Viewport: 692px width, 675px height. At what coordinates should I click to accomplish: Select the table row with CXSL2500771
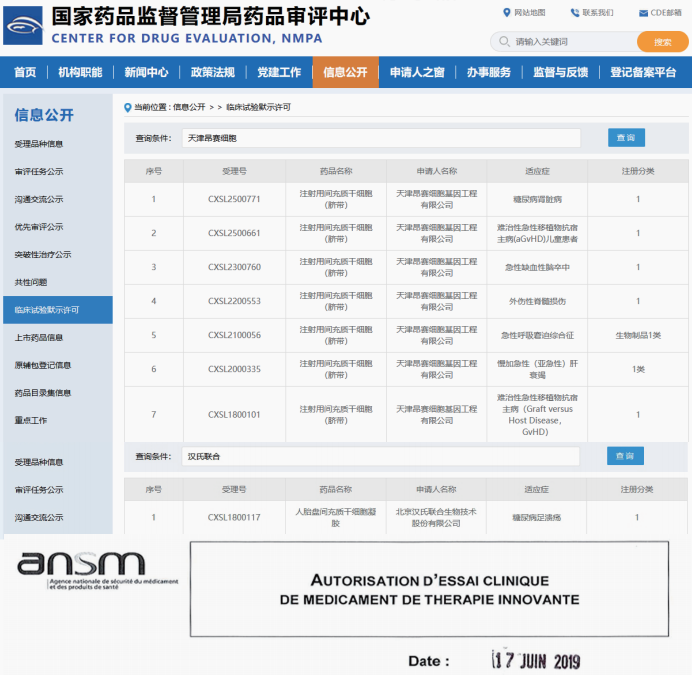pos(406,199)
